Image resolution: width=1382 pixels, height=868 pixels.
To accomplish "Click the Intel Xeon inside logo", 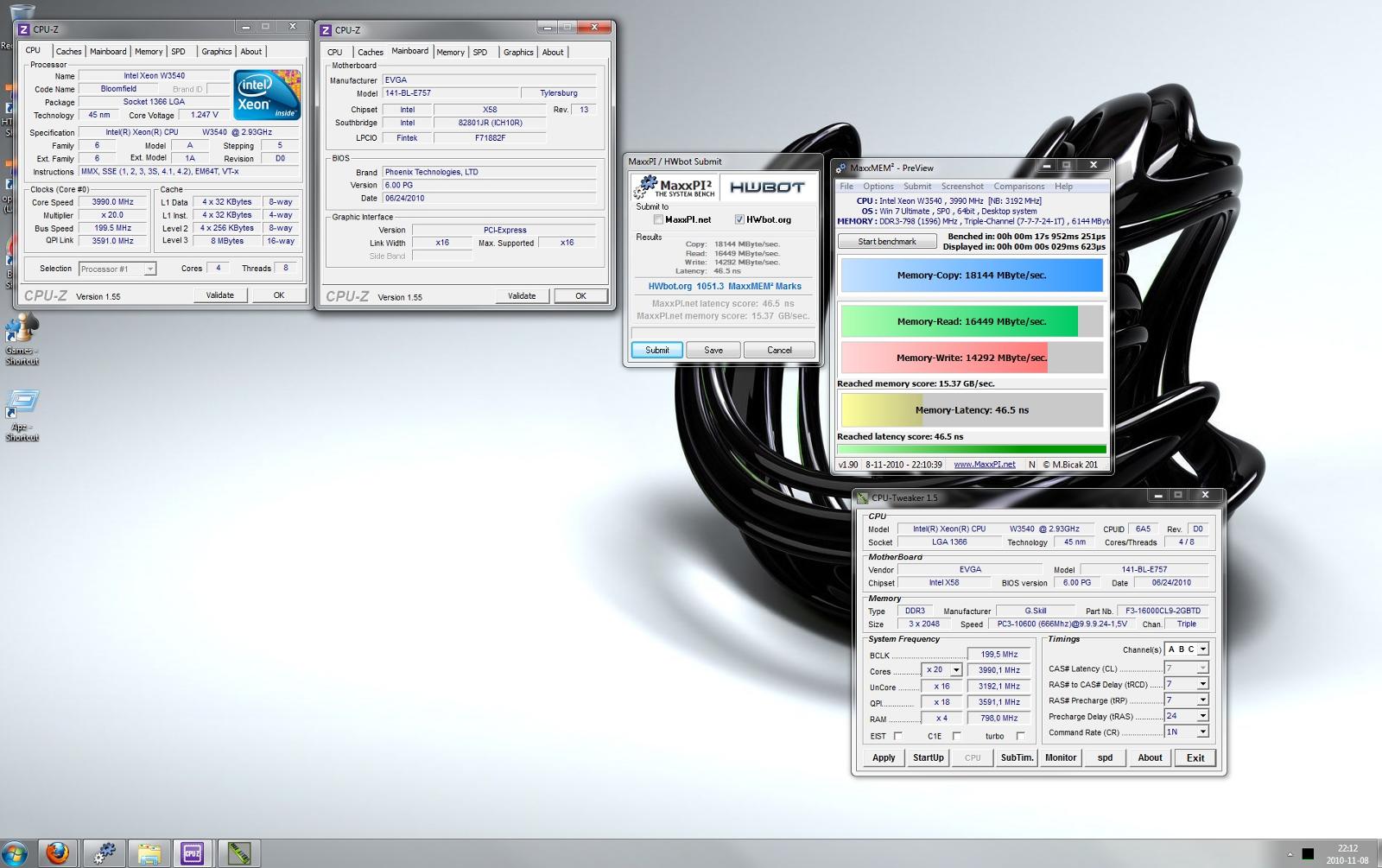I will [267, 94].
